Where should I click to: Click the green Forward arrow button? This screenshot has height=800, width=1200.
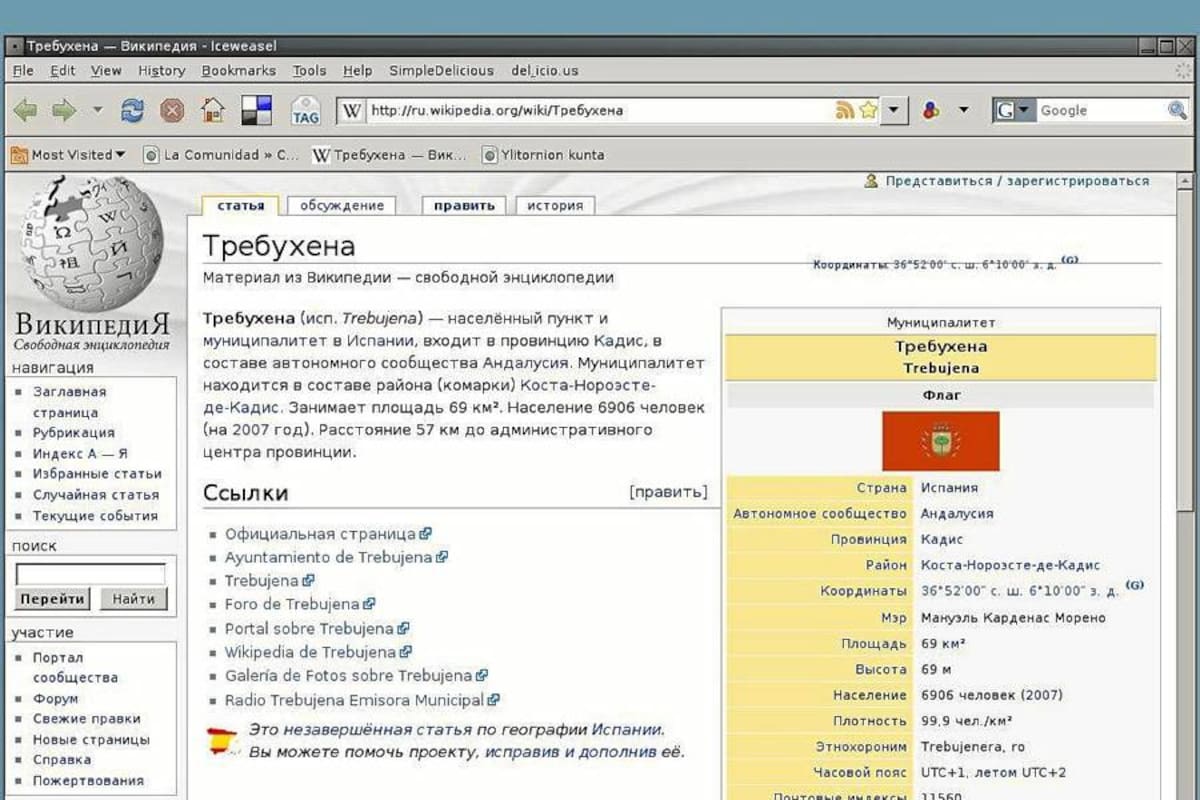(x=64, y=110)
